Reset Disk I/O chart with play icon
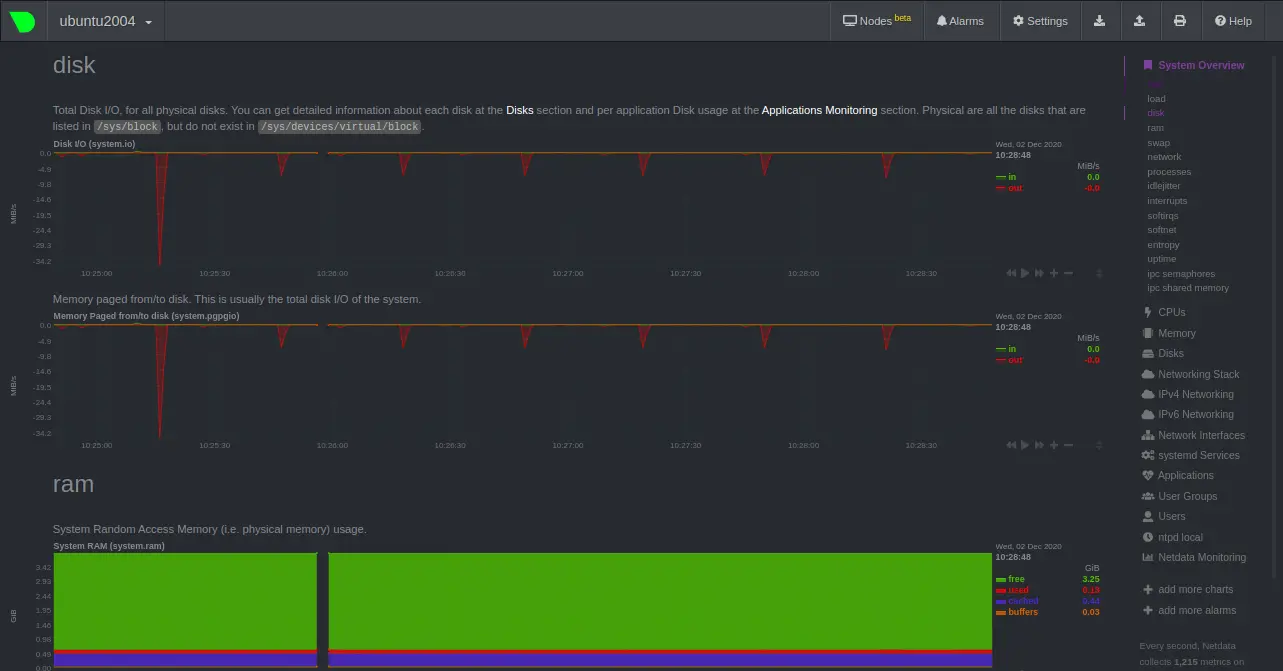 click(1025, 273)
